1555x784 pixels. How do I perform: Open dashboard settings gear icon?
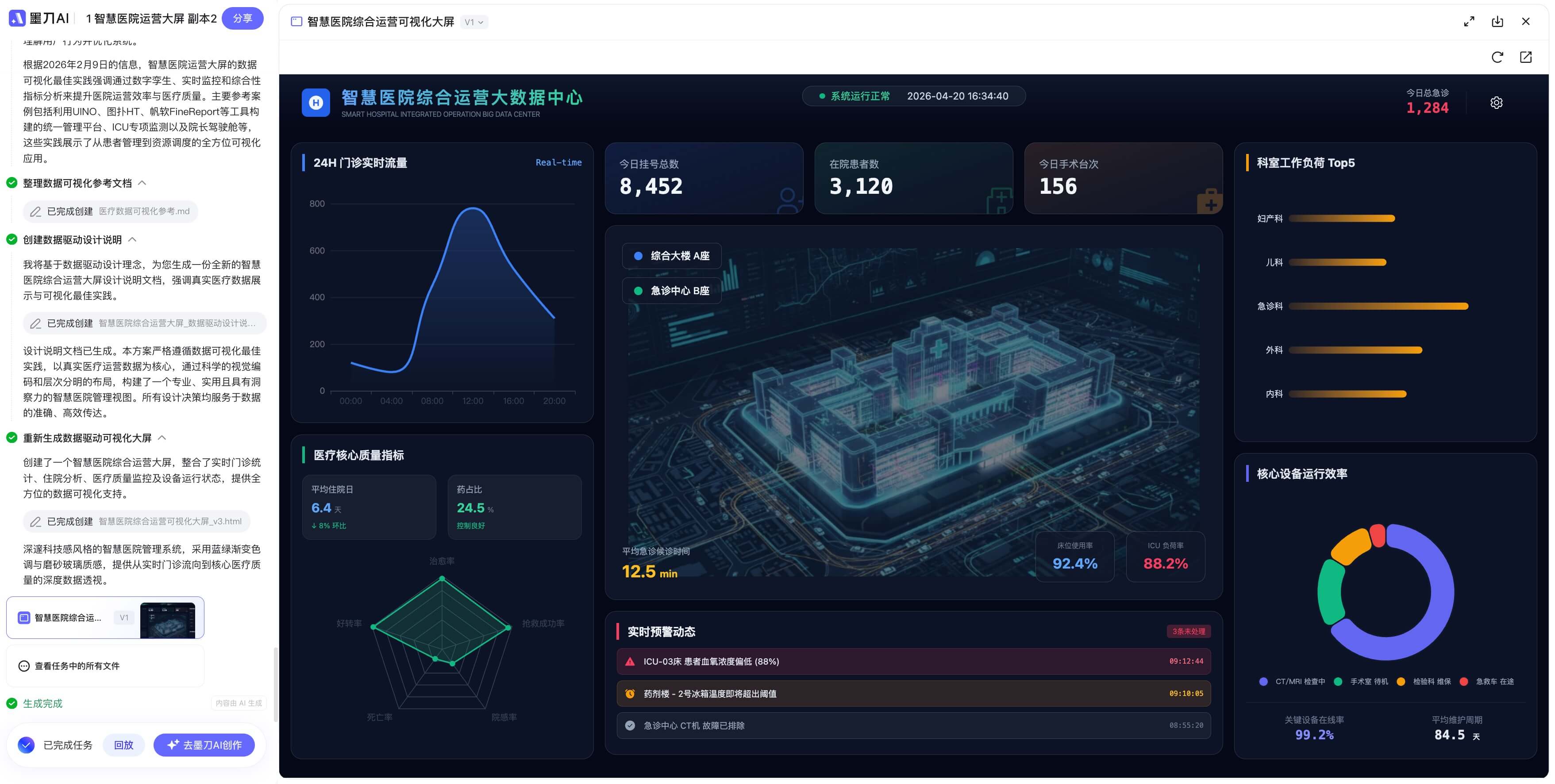click(x=1496, y=103)
